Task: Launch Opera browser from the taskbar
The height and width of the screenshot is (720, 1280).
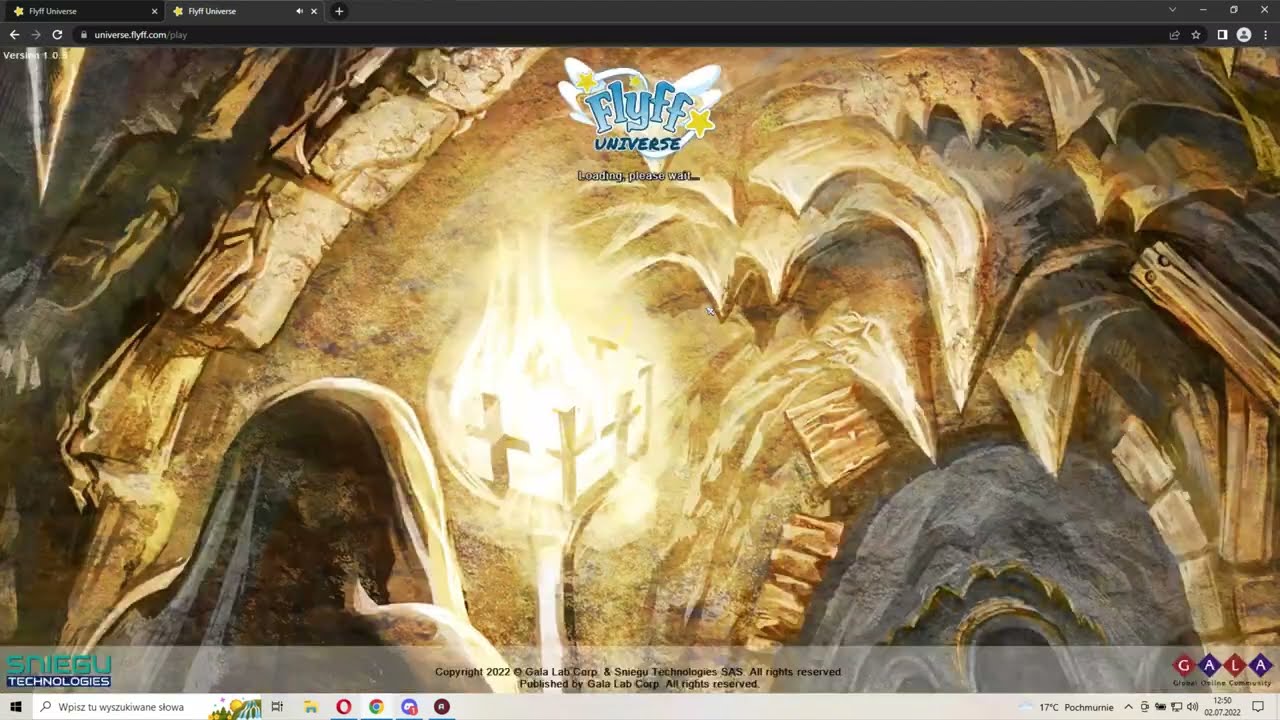Action: [343, 707]
